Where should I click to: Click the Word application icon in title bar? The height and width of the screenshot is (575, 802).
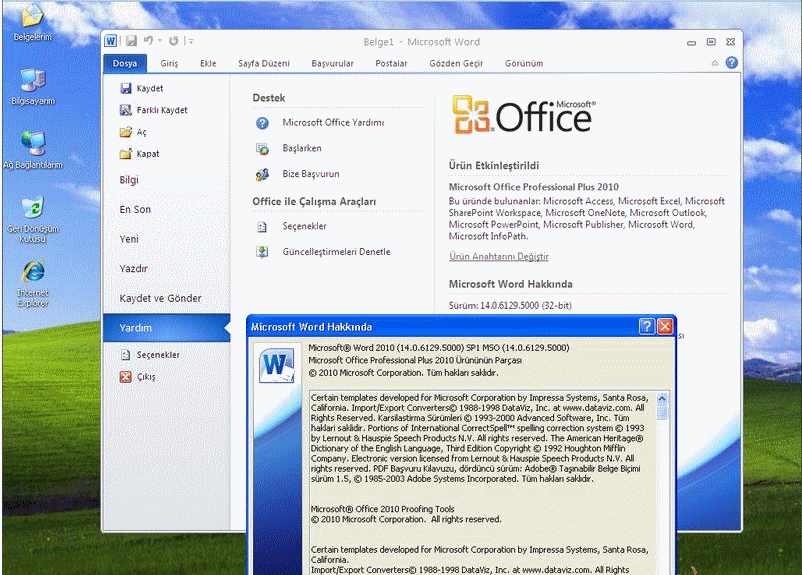[110, 41]
